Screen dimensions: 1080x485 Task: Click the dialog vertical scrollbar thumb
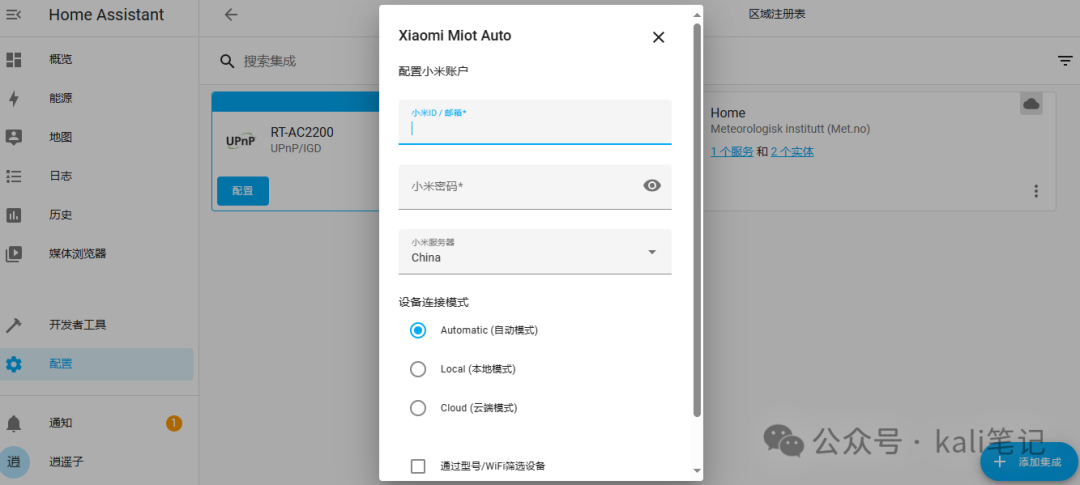pos(697,220)
